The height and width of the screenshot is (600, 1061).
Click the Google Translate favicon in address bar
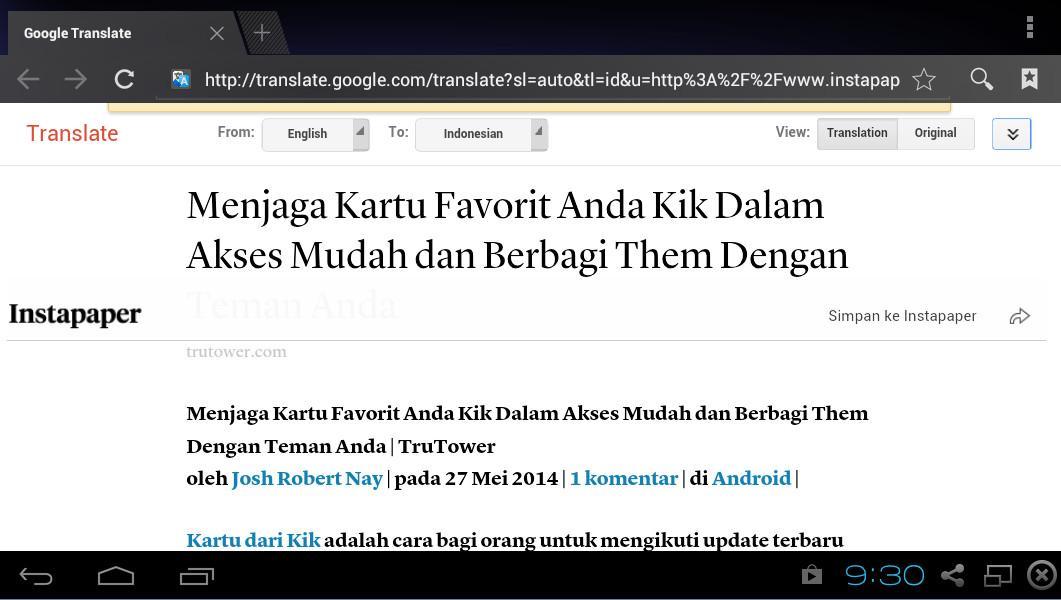(x=181, y=79)
